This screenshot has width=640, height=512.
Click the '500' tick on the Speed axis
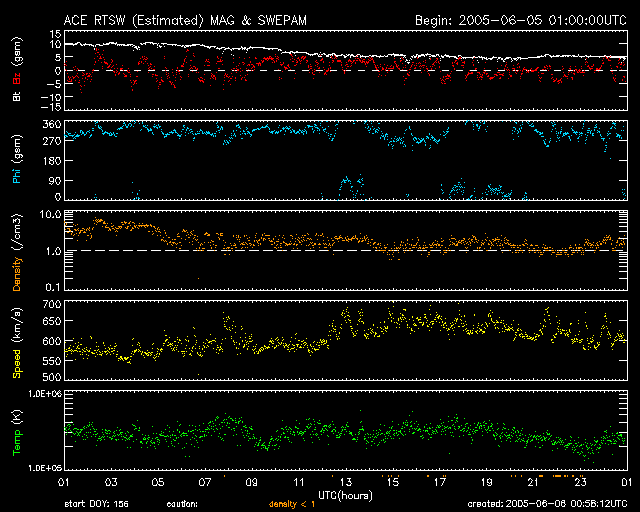52,377
